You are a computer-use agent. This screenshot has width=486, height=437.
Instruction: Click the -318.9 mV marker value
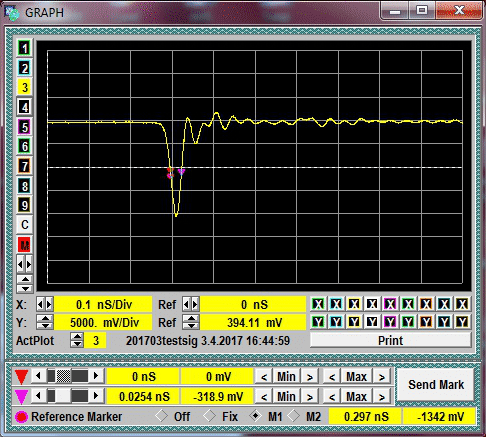coord(217,397)
